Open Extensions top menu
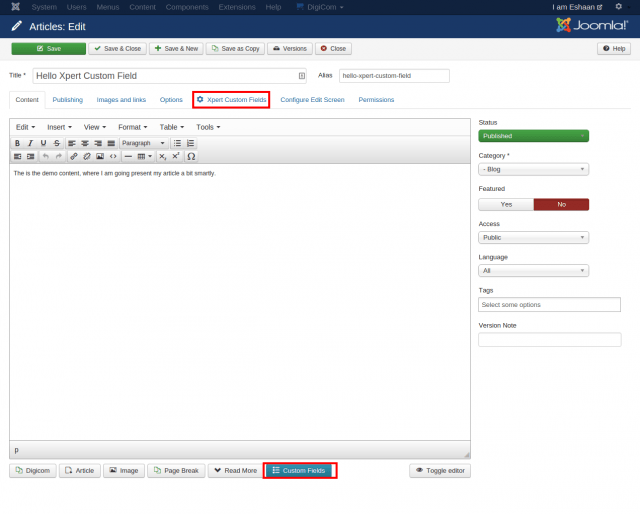The width and height of the screenshot is (640, 514). 237,7
